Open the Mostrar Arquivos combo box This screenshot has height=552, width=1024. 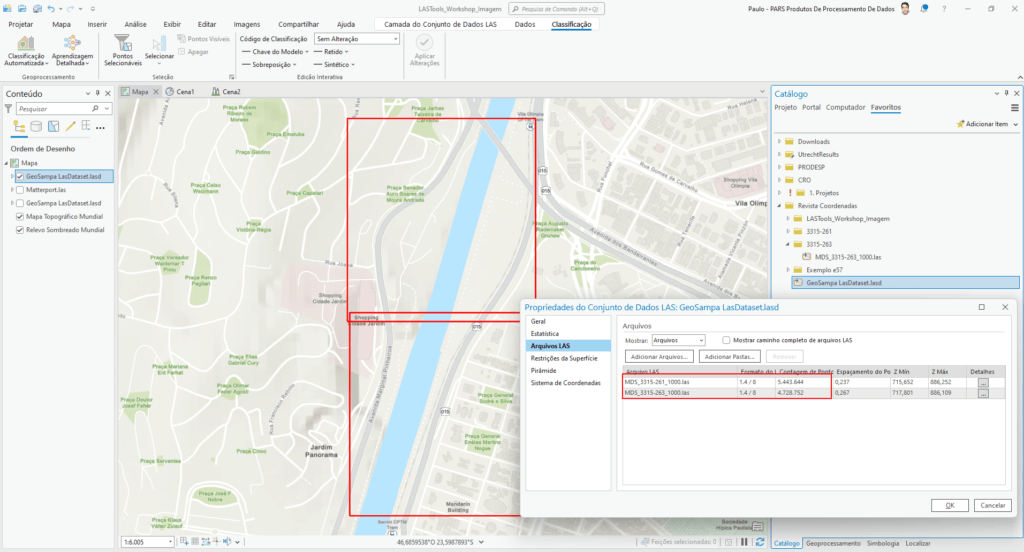678,340
